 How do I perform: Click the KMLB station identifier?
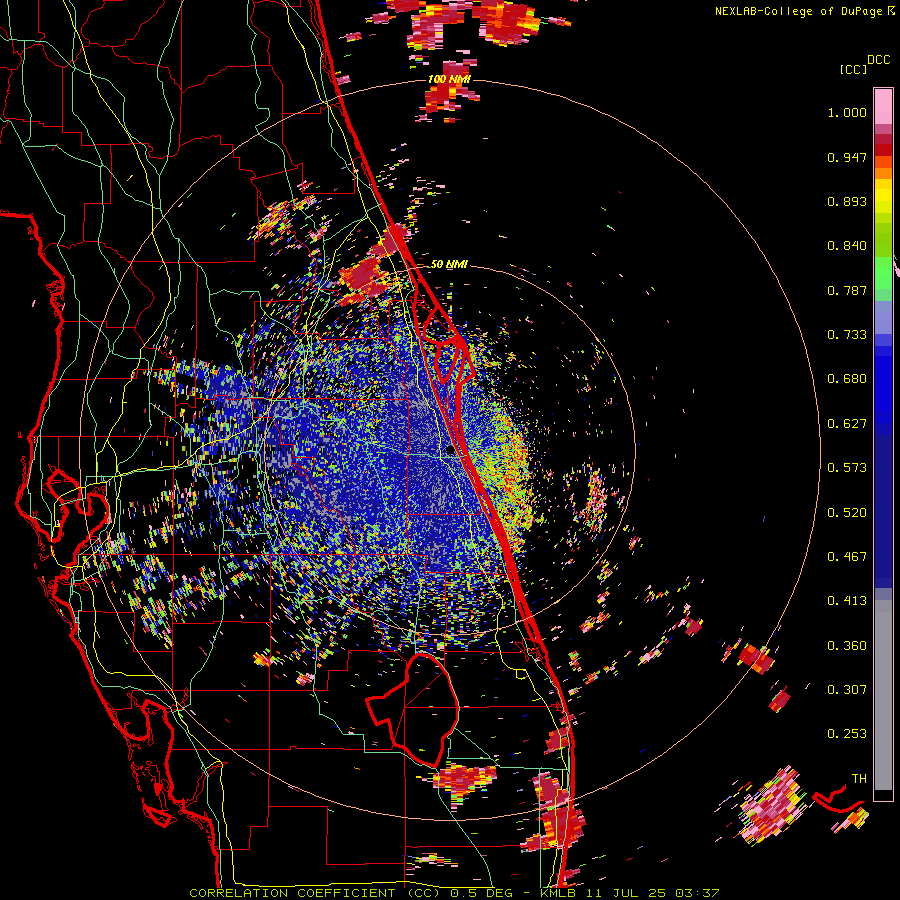tap(560, 893)
